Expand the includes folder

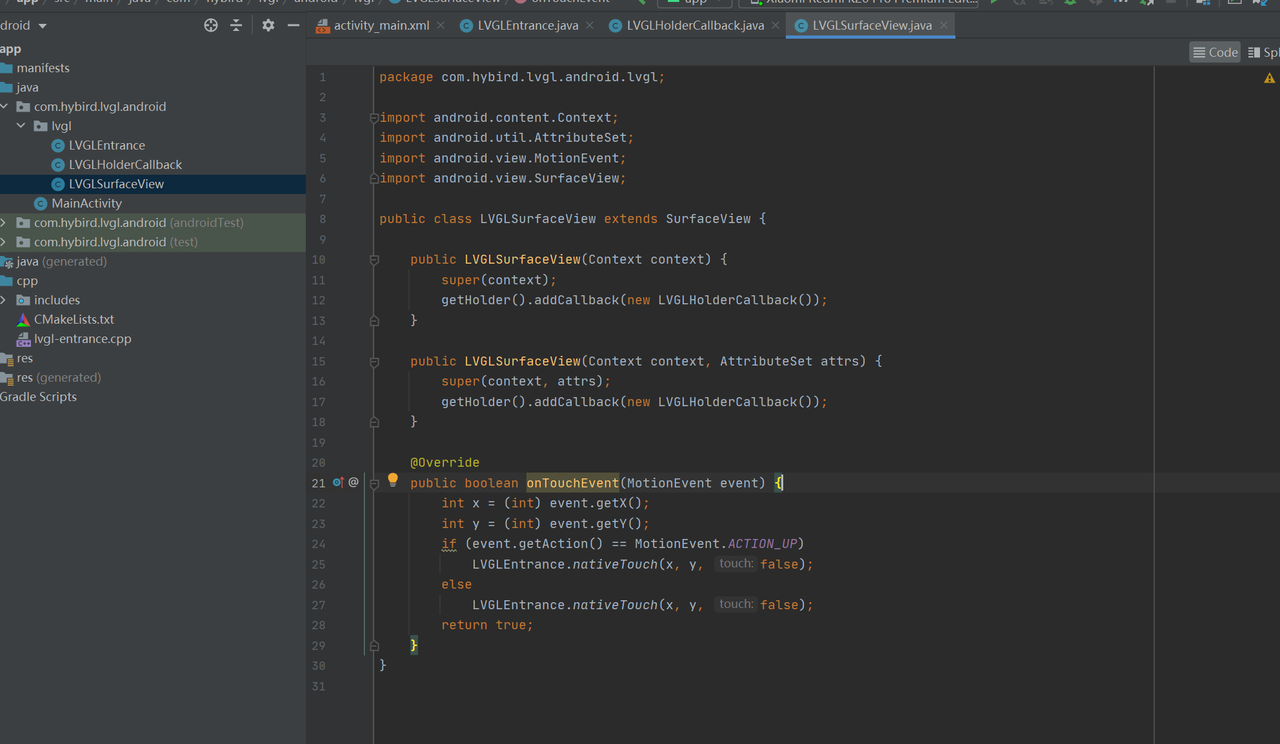click(x=5, y=300)
